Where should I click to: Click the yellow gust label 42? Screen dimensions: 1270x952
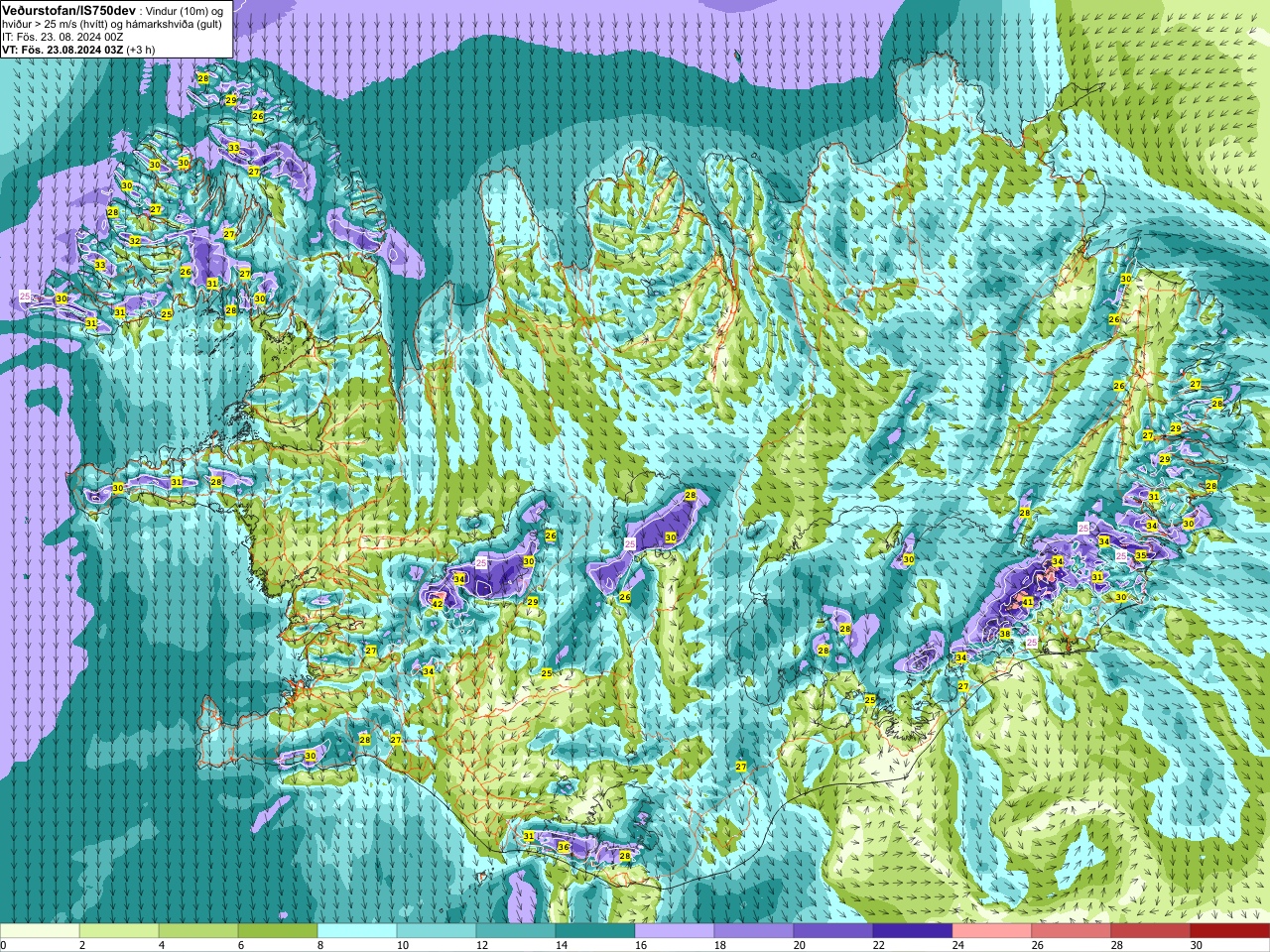(438, 603)
